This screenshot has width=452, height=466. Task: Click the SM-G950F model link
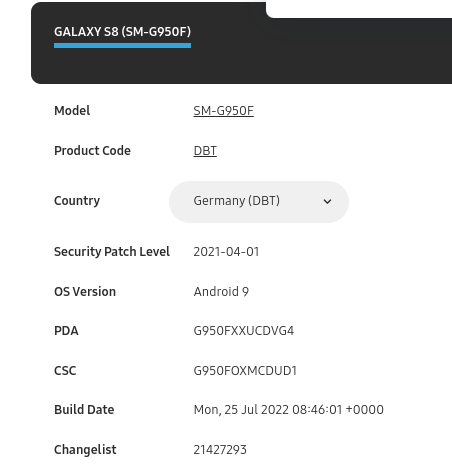pos(223,111)
